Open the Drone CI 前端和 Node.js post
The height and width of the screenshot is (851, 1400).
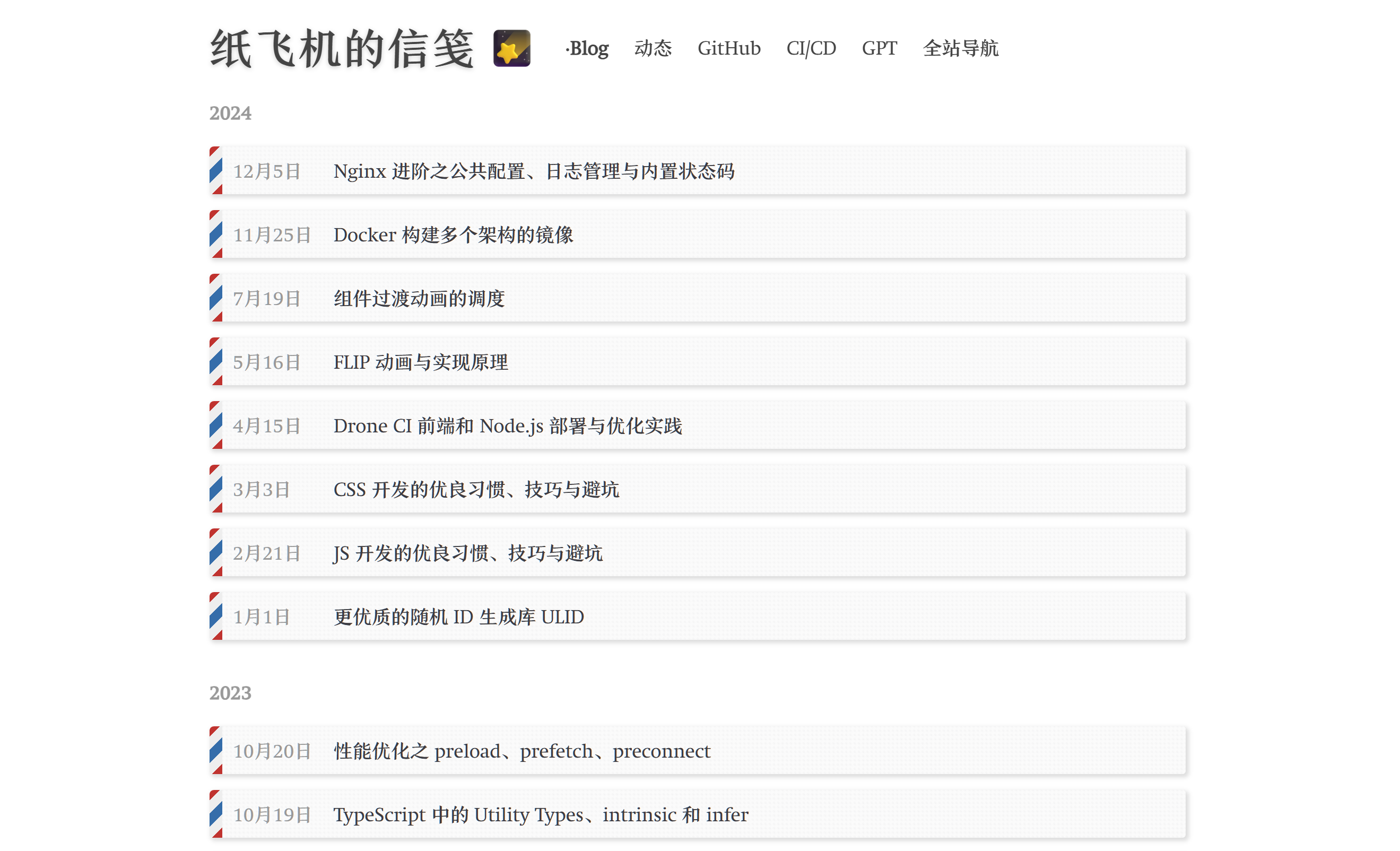pyautogui.click(x=507, y=425)
